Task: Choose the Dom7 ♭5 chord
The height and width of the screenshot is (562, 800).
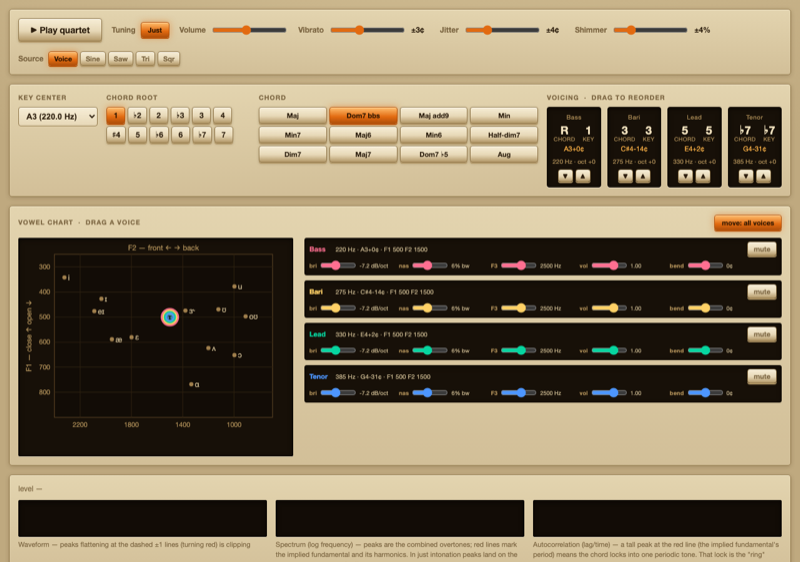Action: (x=433, y=155)
